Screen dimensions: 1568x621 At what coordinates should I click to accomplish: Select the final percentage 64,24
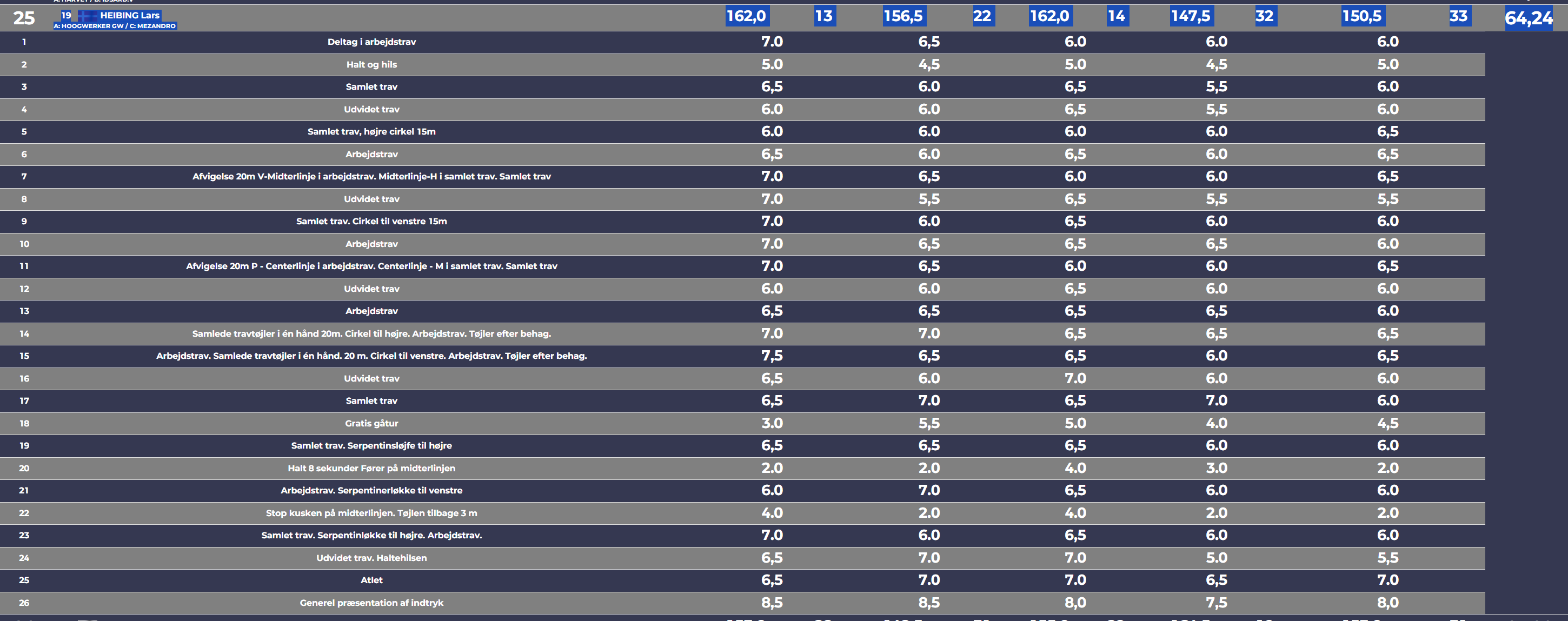1529,19
